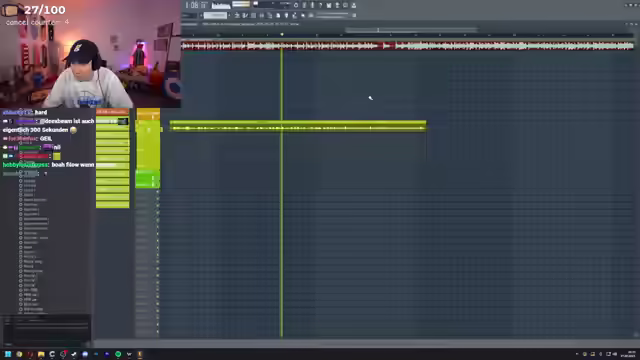Click the output waveform monitor in toolbar

[221, 5]
